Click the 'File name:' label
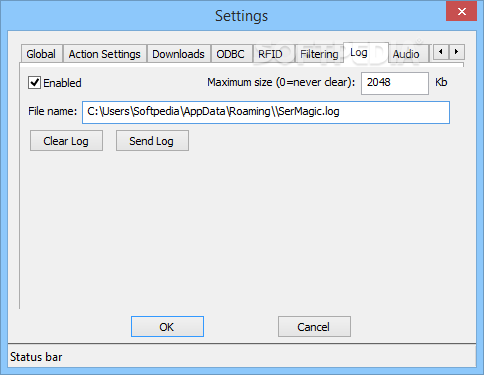Viewport: 484px width, 375px height. tap(52, 111)
